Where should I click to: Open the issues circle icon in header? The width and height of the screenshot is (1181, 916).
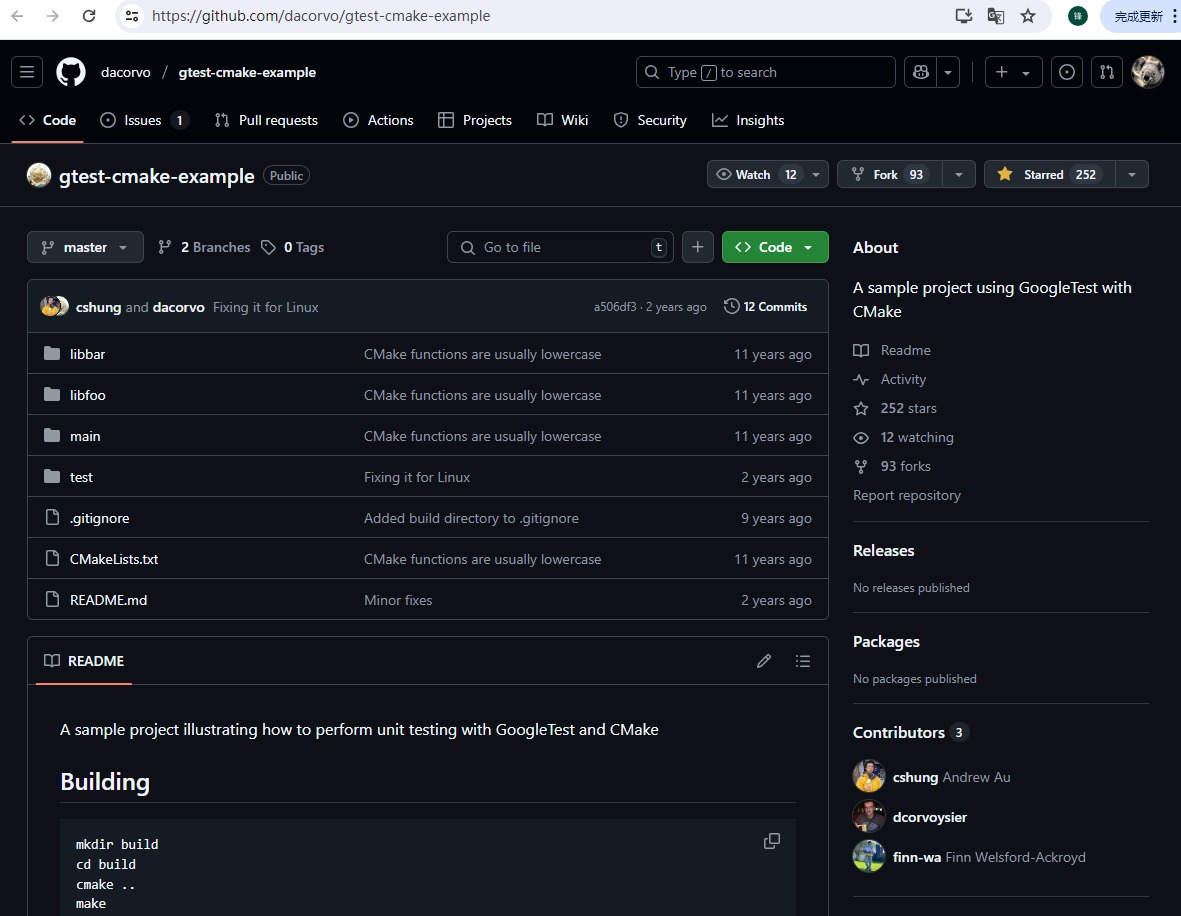(x=1067, y=72)
